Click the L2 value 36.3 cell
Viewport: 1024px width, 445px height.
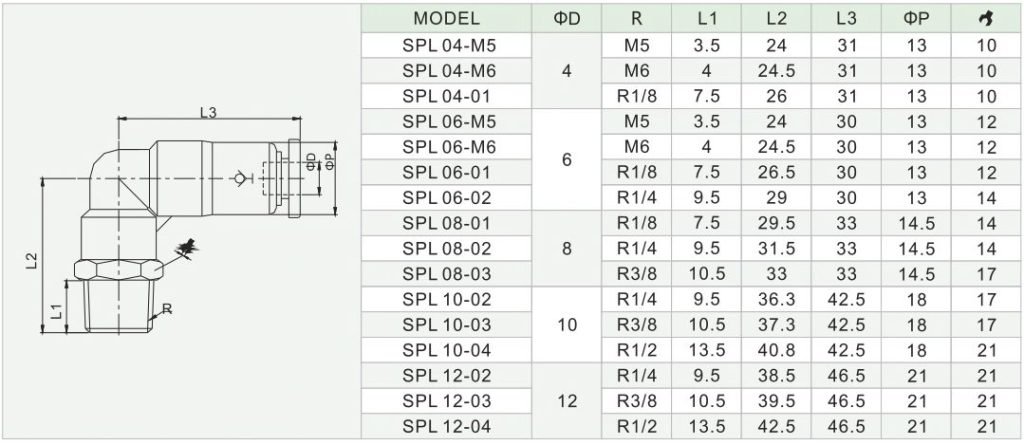776,299
